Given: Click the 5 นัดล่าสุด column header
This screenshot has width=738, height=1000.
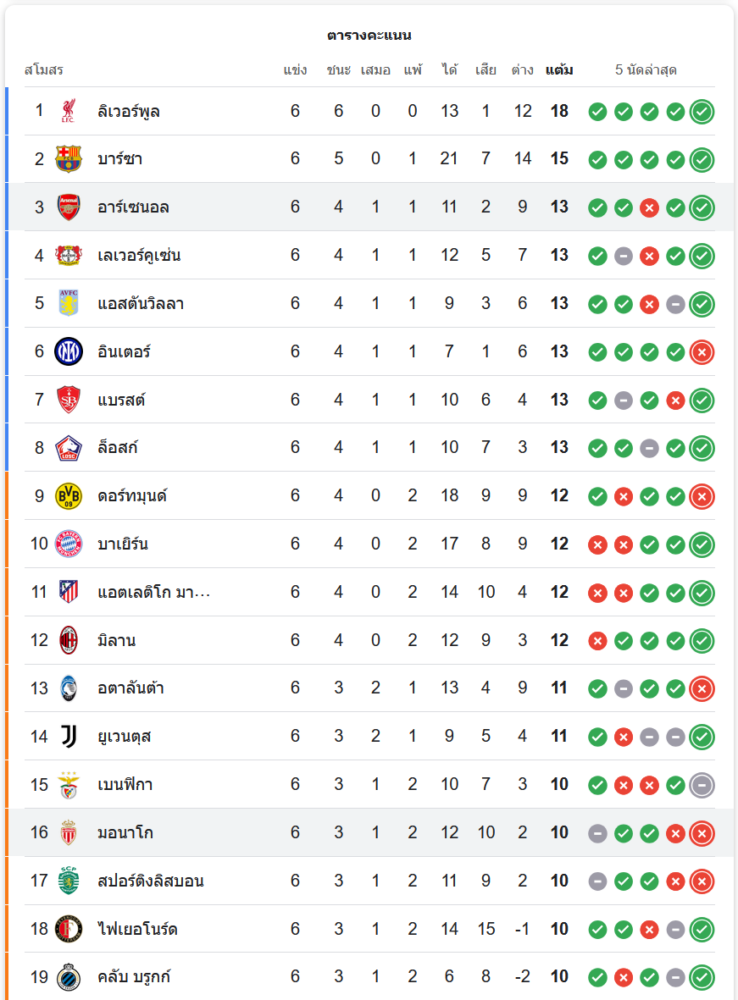Looking at the screenshot, I should pos(646,70).
